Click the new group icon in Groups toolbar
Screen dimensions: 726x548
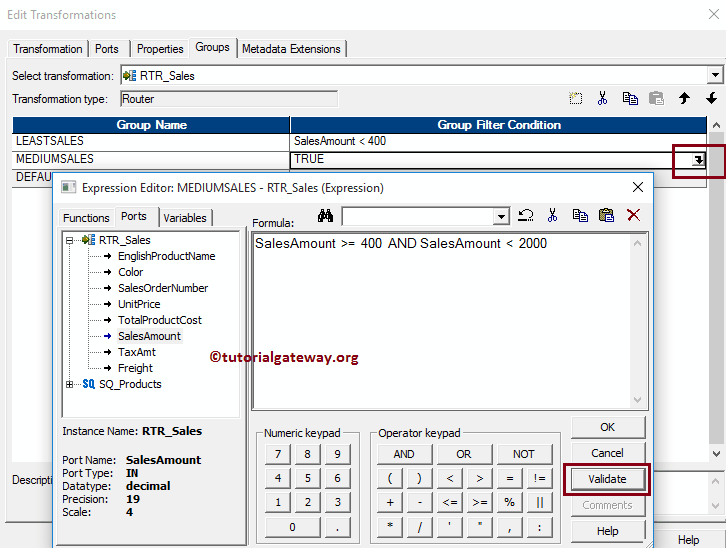(x=576, y=98)
